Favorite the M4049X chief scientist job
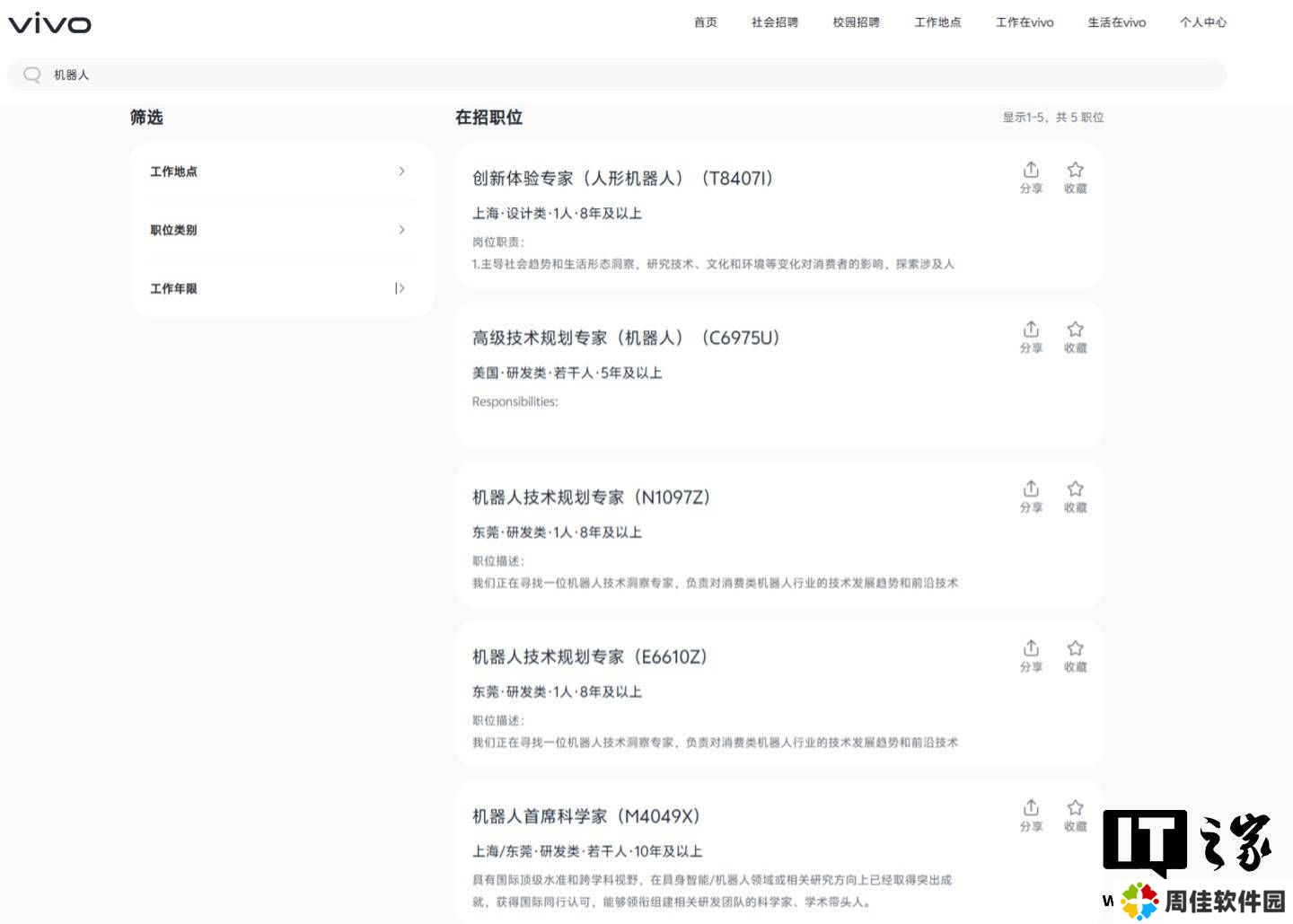The width and height of the screenshot is (1293, 924). click(x=1075, y=816)
